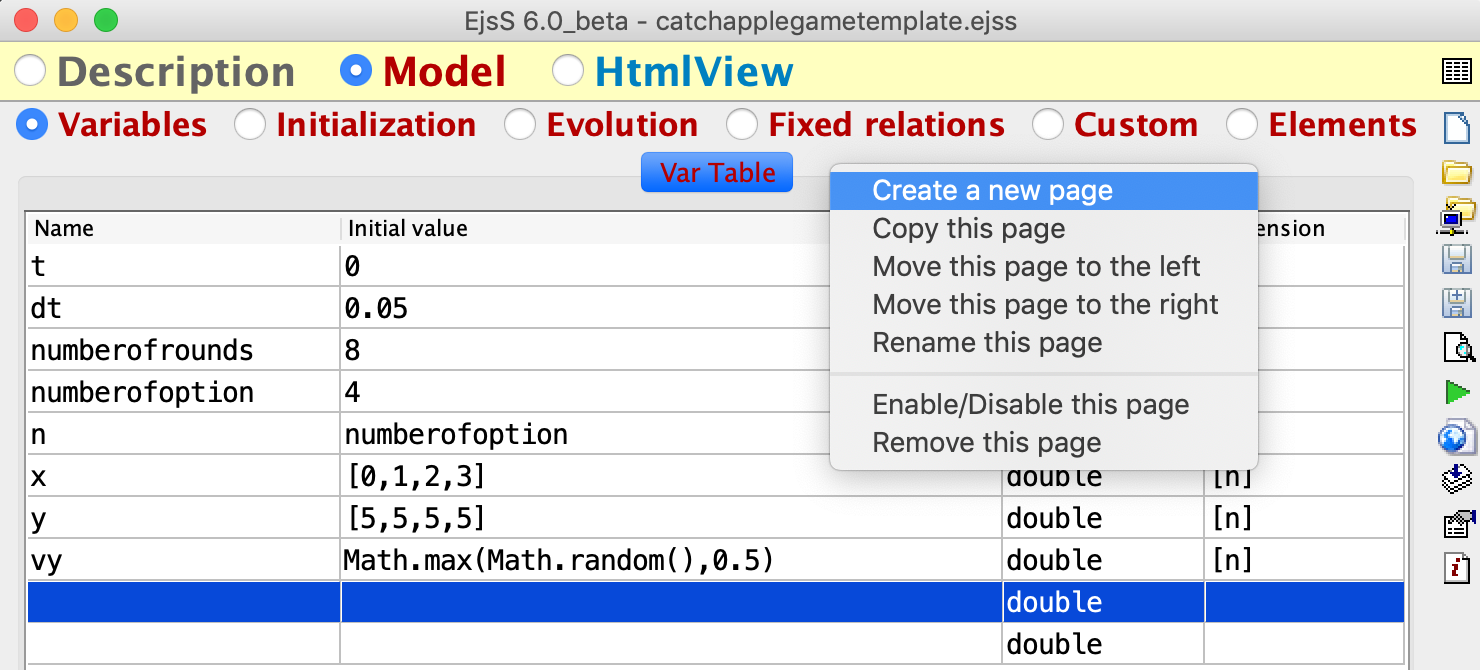Select the Model radio button

tap(355, 71)
